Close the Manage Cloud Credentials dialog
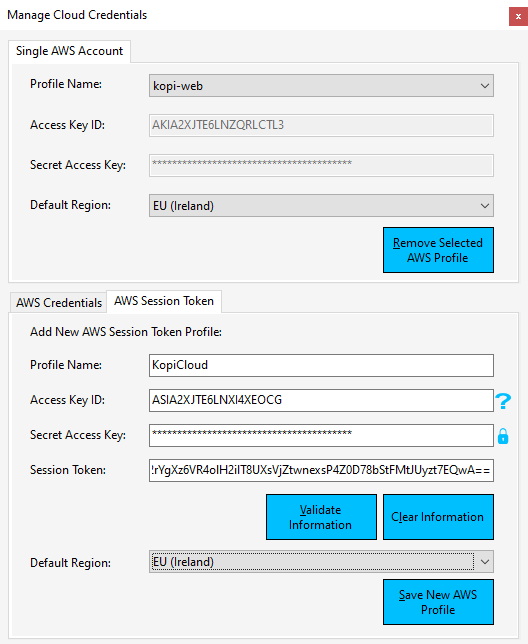528x644 pixels. 518,17
